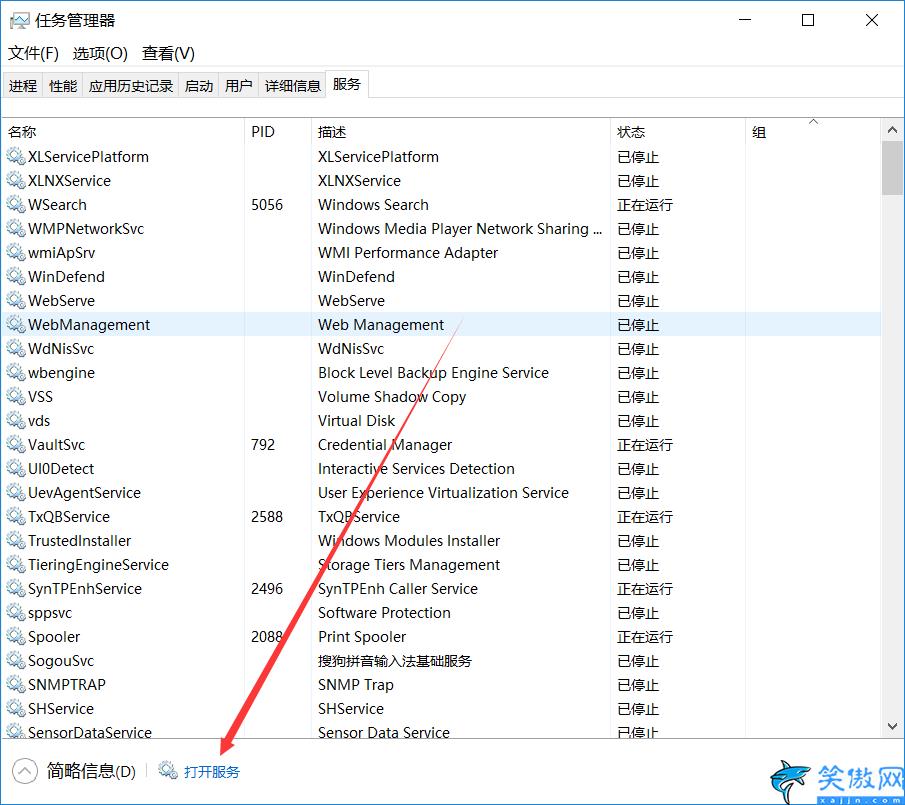905x805 pixels.
Task: Click the gear icon beside VSS
Action: pos(16,396)
